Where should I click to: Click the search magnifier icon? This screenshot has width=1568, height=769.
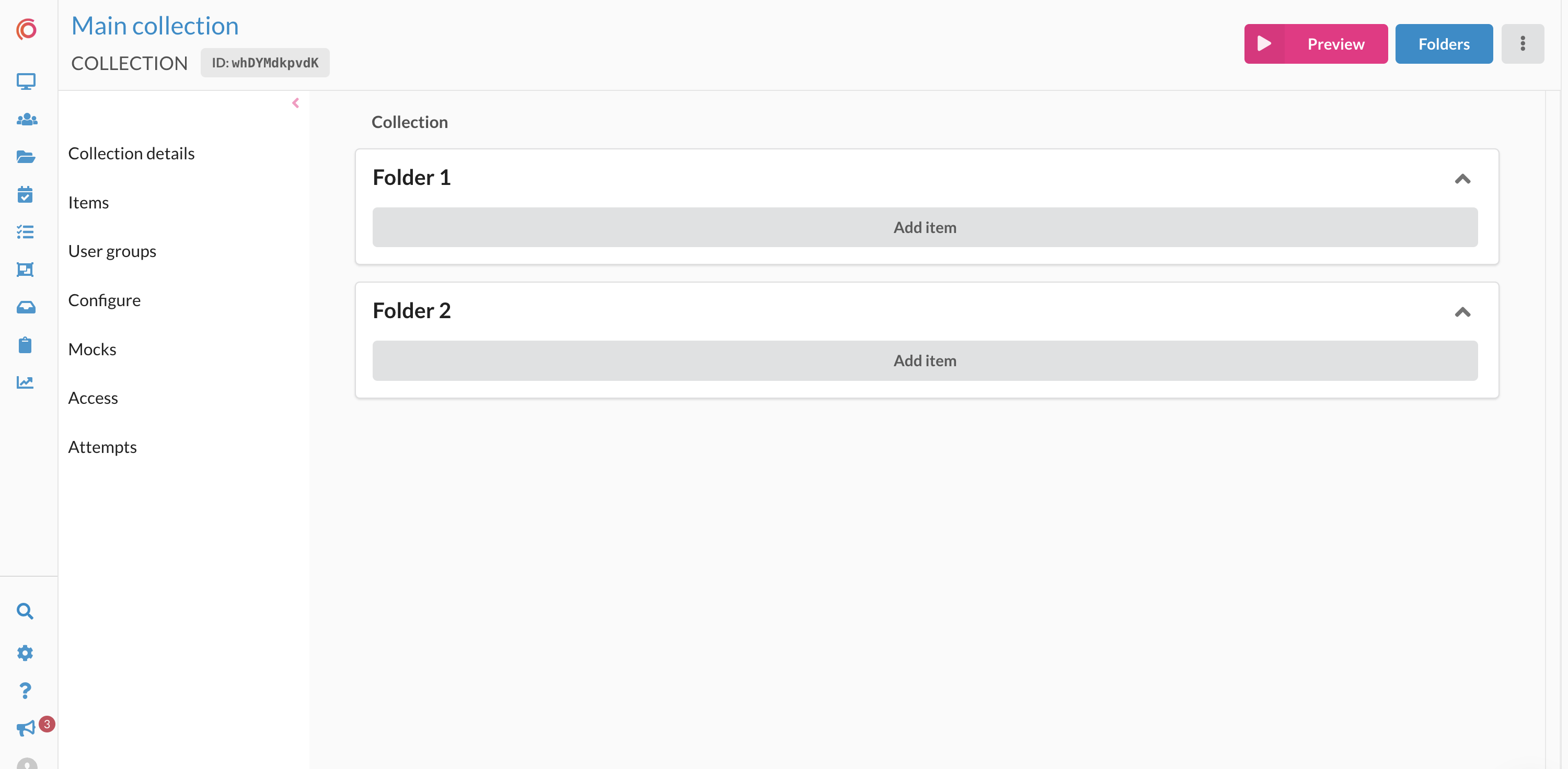point(25,611)
